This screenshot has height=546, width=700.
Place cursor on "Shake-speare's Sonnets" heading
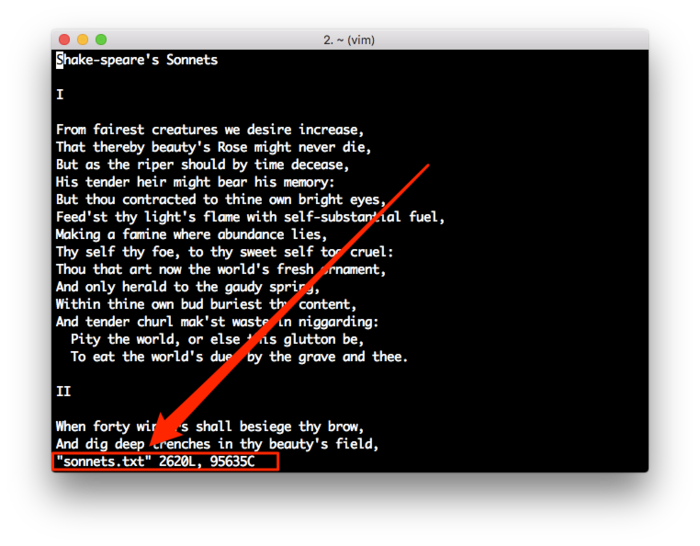pyautogui.click(x=137, y=60)
